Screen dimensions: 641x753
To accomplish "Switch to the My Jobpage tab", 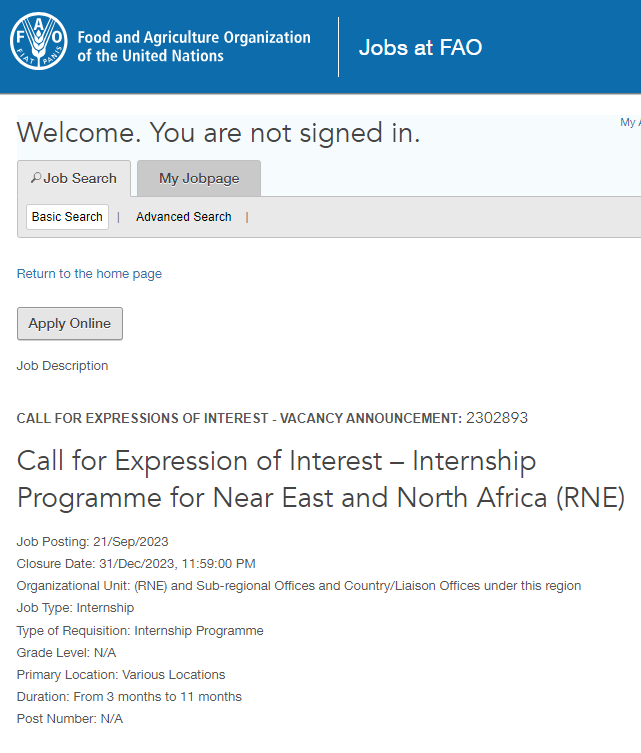I will click(199, 178).
